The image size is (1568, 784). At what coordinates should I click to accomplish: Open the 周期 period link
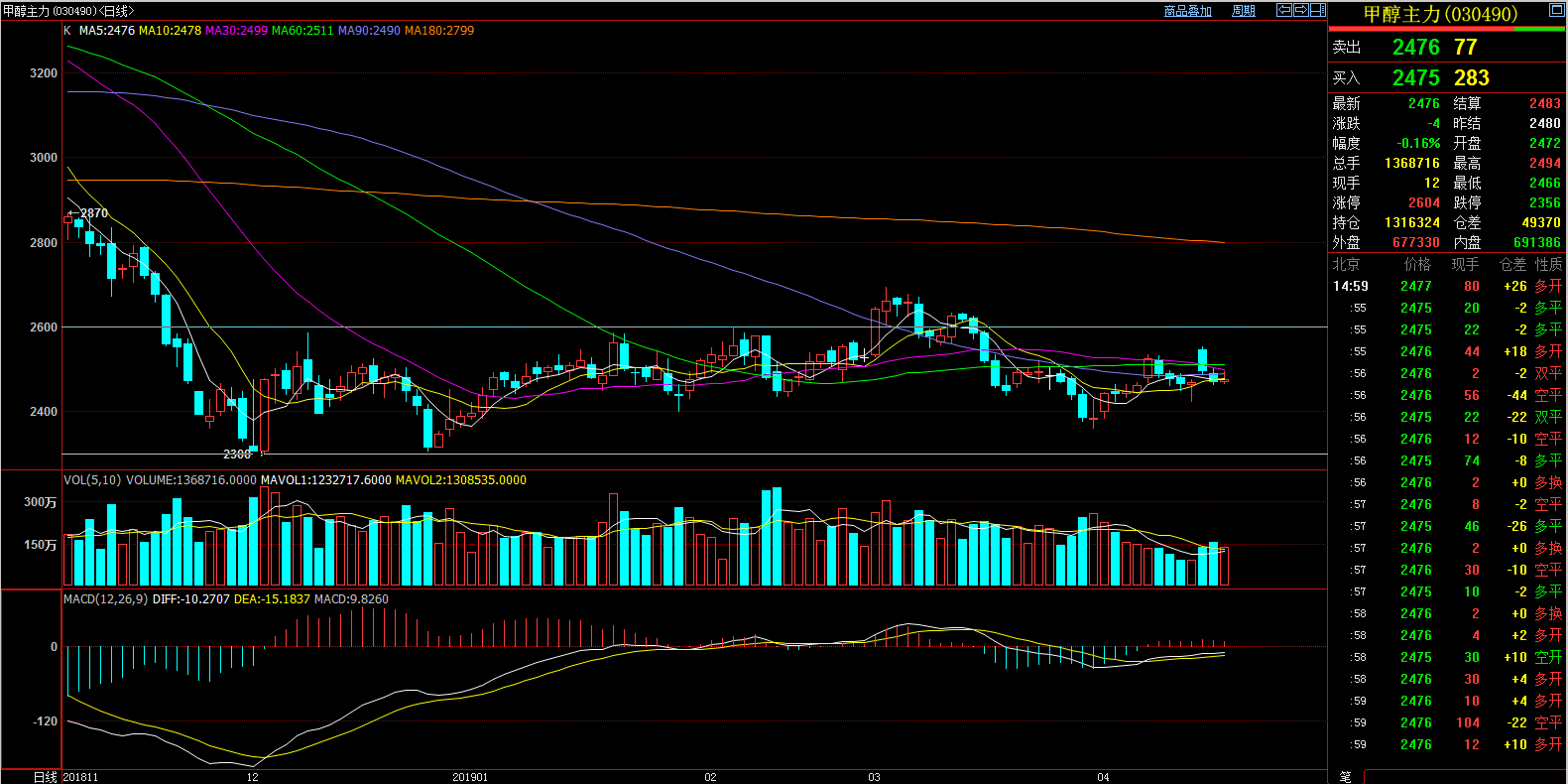point(1244,11)
